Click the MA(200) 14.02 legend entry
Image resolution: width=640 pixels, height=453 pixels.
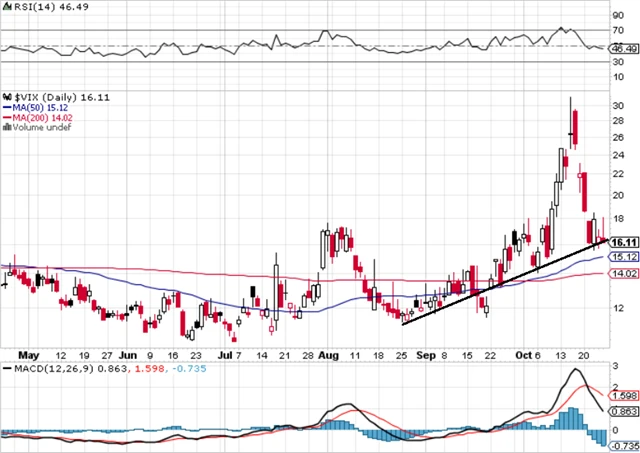[42, 118]
